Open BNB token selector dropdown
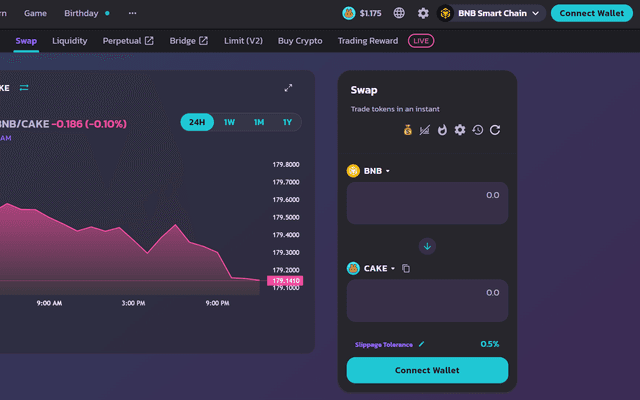The image size is (640, 400). [377, 171]
